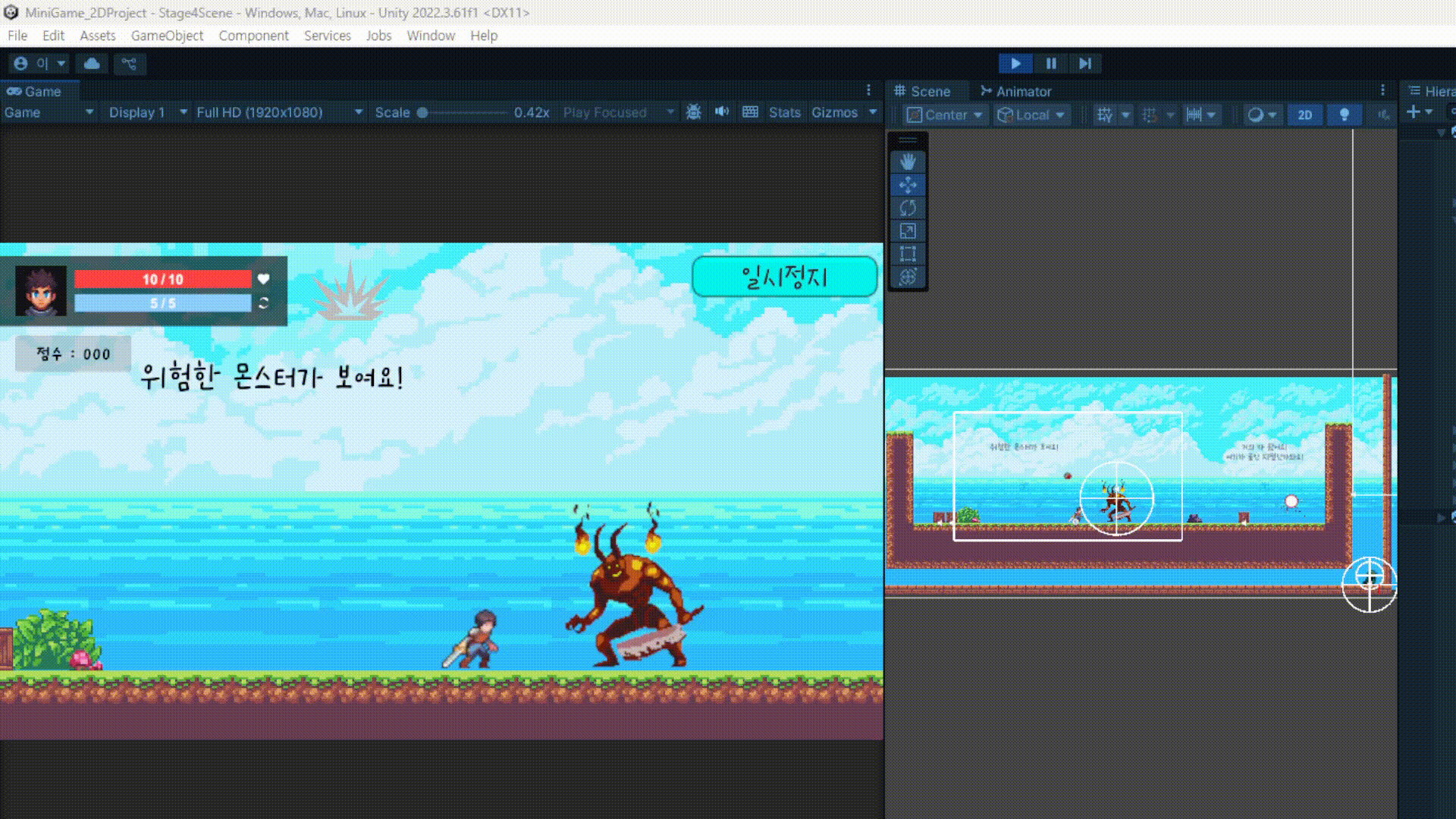Switch to the Animator tab
1456x819 pixels.
pos(1015,91)
